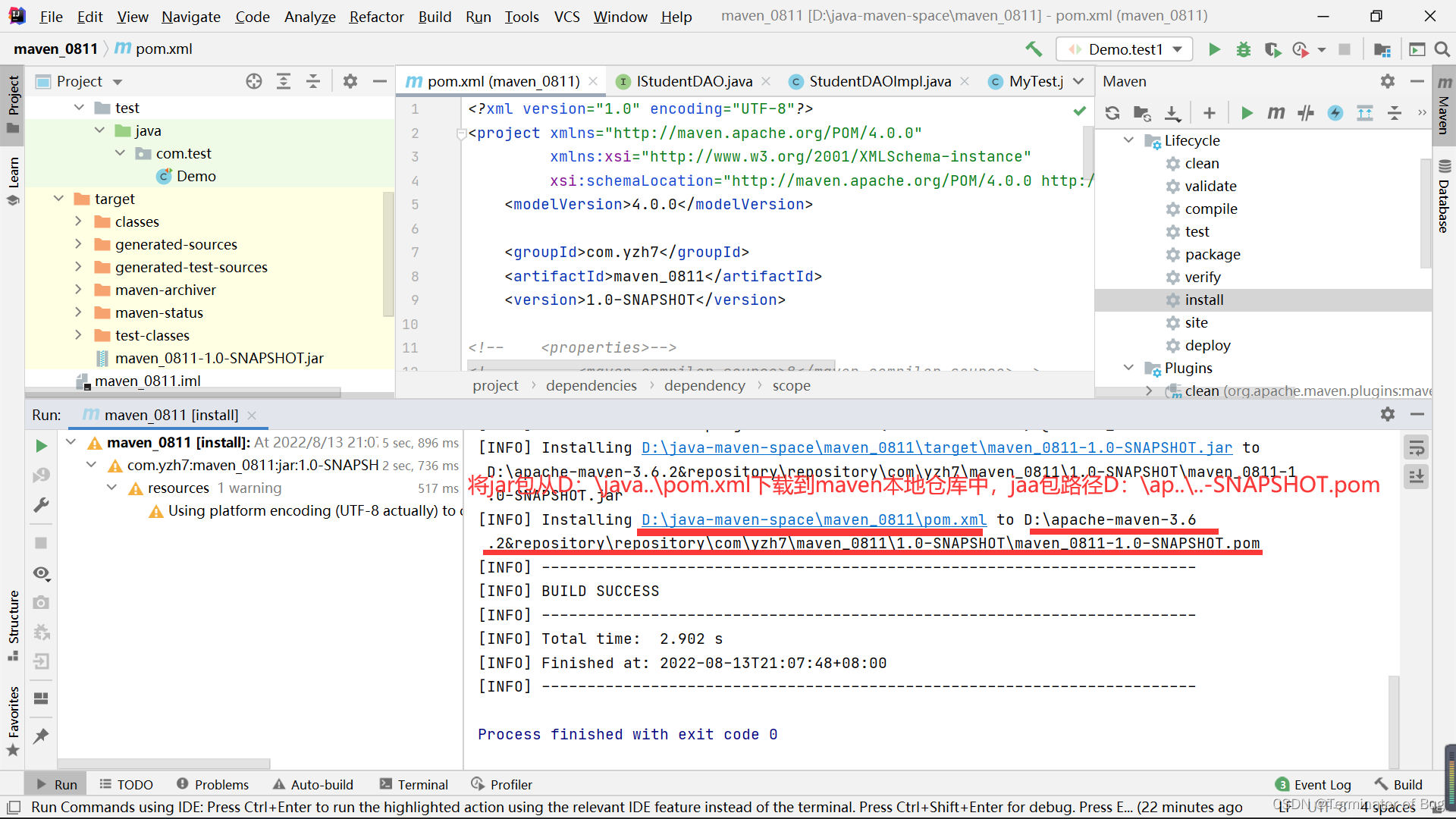Open the Problems tool tab
1456x819 pixels.
click(x=212, y=784)
